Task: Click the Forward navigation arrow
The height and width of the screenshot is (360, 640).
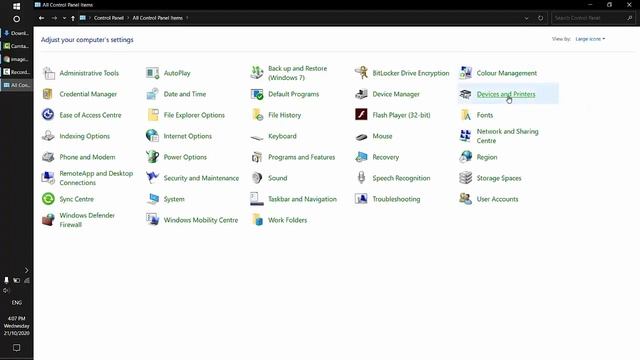Action: click(x=54, y=18)
